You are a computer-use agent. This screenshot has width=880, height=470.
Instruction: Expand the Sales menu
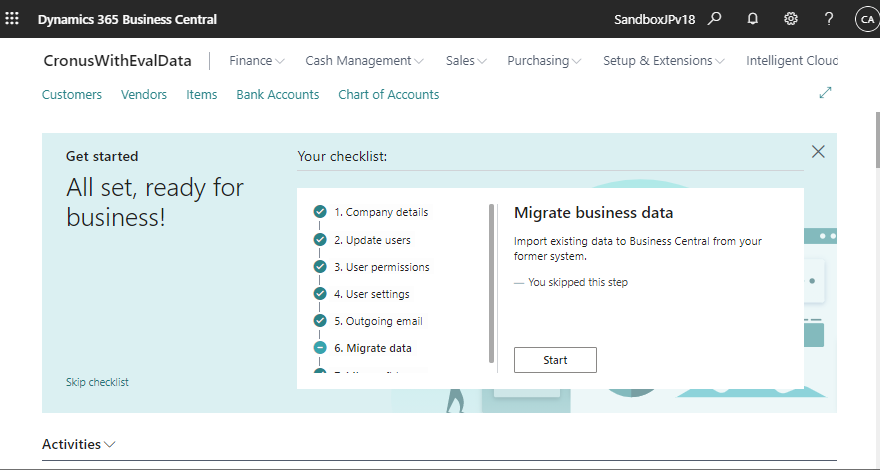pos(466,61)
